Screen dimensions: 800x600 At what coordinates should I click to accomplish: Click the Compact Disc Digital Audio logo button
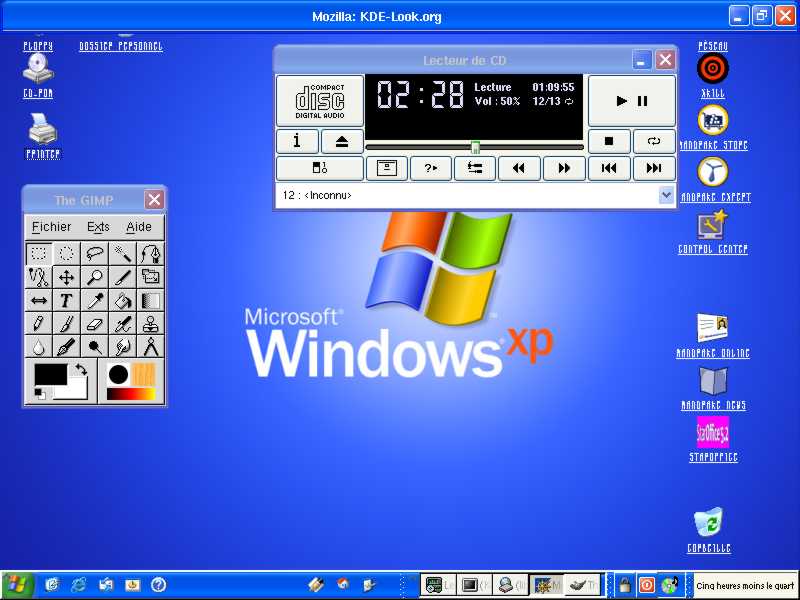[320, 101]
